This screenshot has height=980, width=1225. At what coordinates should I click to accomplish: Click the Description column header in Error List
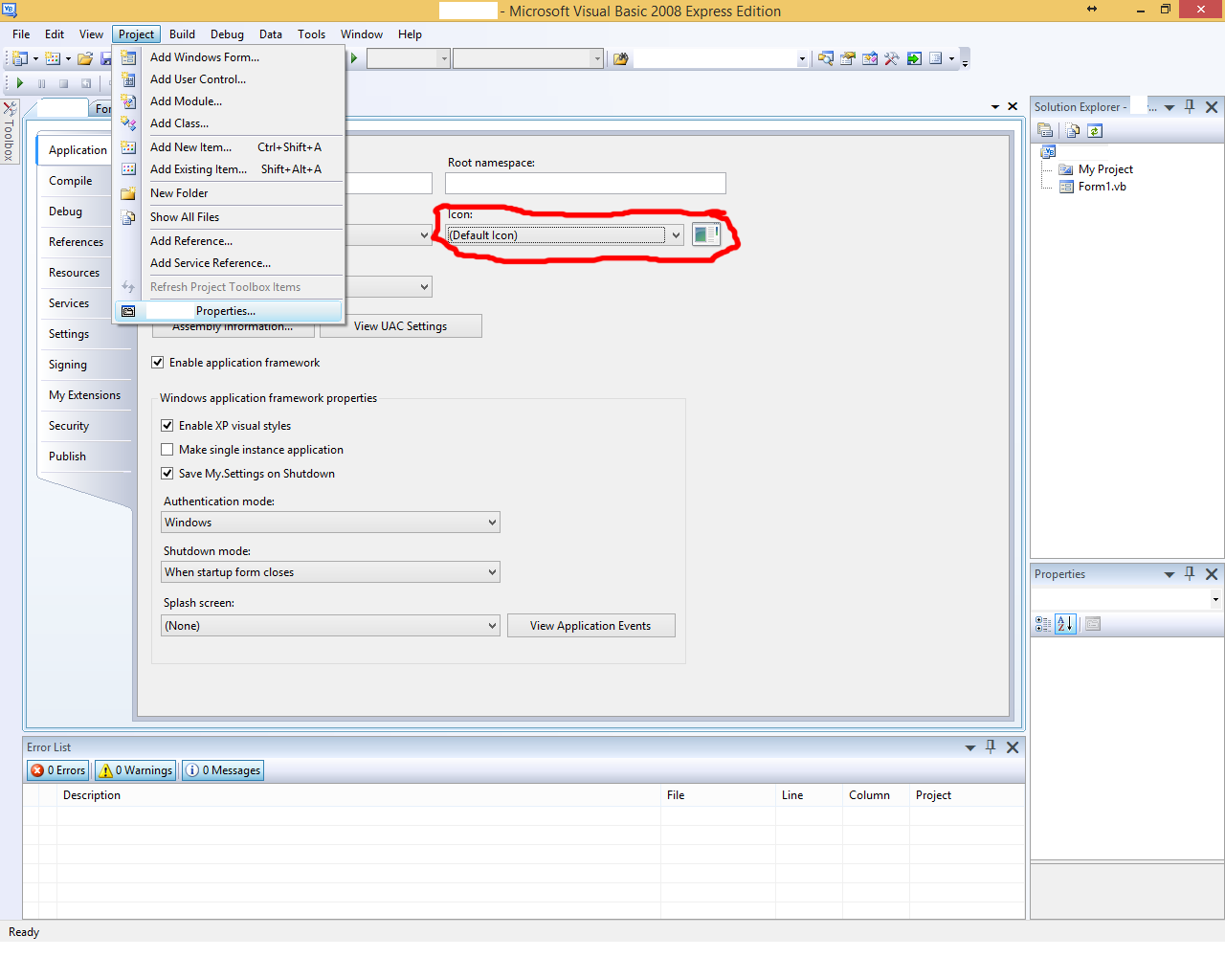point(359,795)
